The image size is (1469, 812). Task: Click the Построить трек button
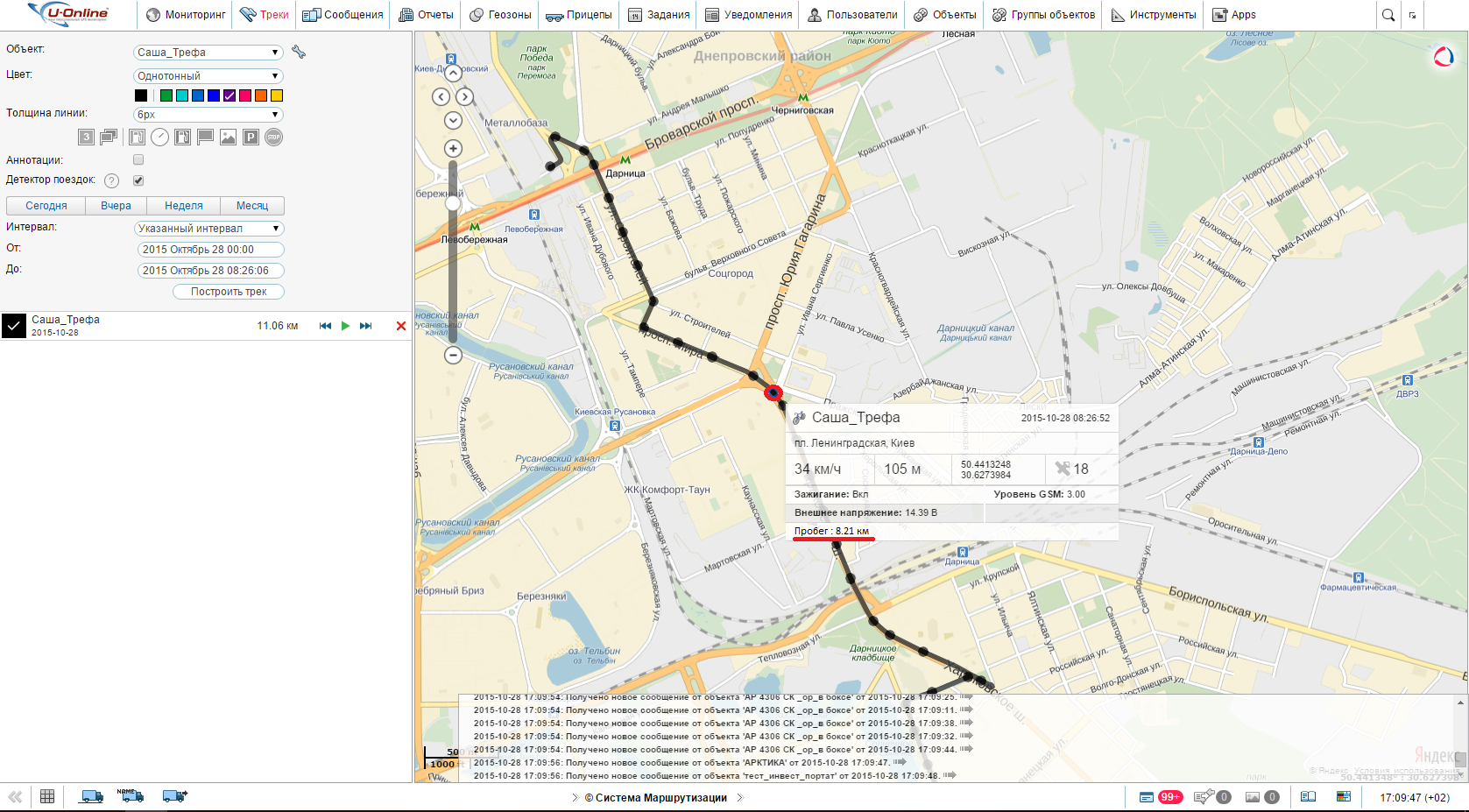tap(229, 292)
